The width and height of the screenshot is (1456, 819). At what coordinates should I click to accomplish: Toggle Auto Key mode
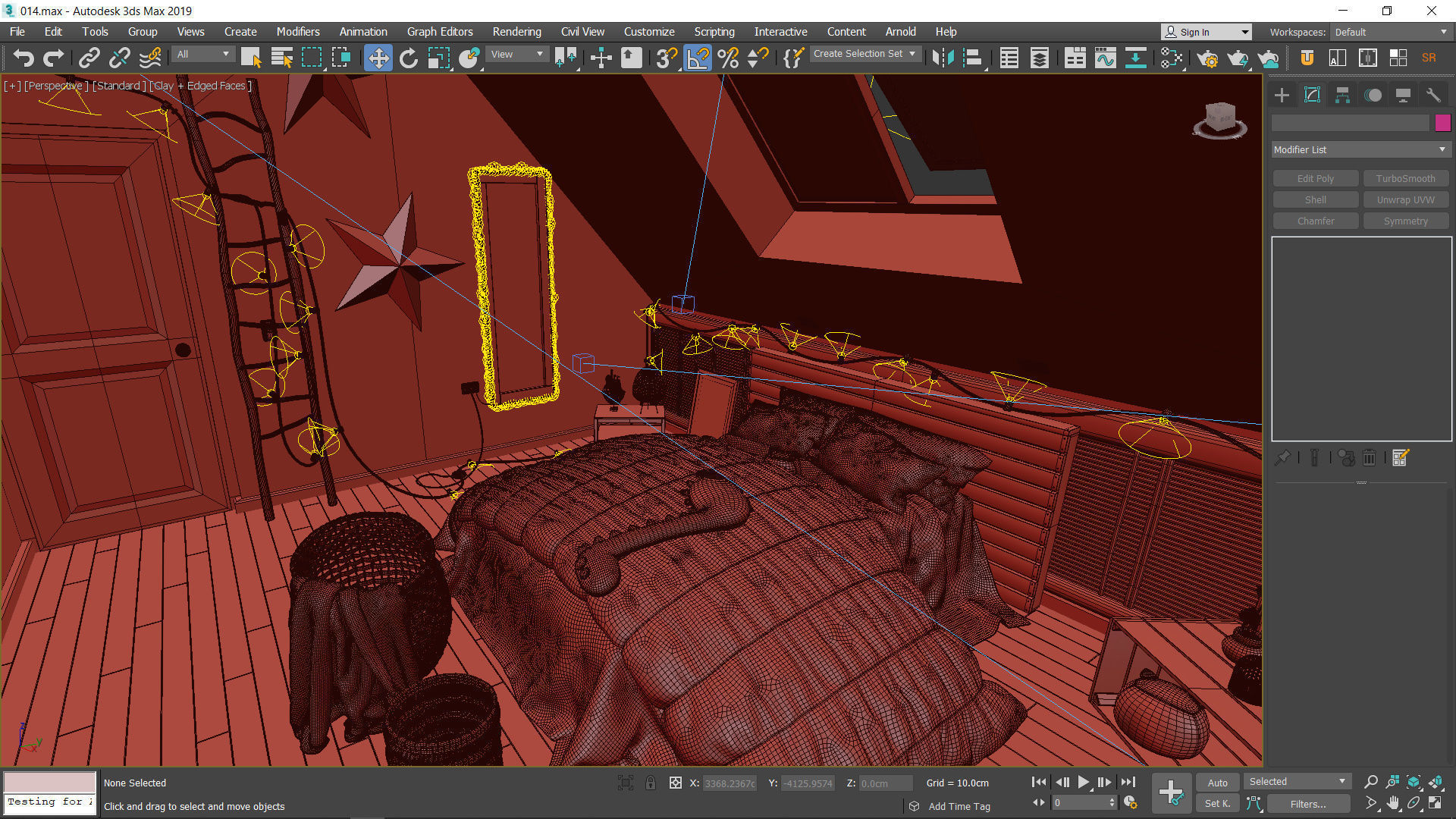(1217, 783)
